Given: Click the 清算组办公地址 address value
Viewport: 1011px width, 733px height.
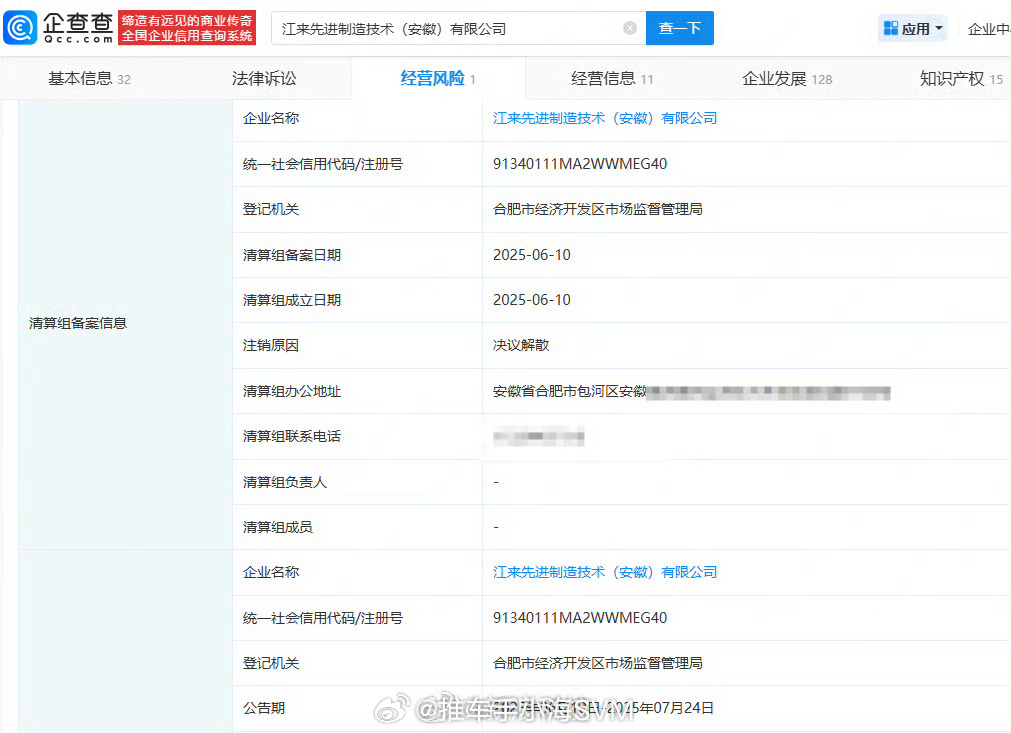Looking at the screenshot, I should 691,391.
